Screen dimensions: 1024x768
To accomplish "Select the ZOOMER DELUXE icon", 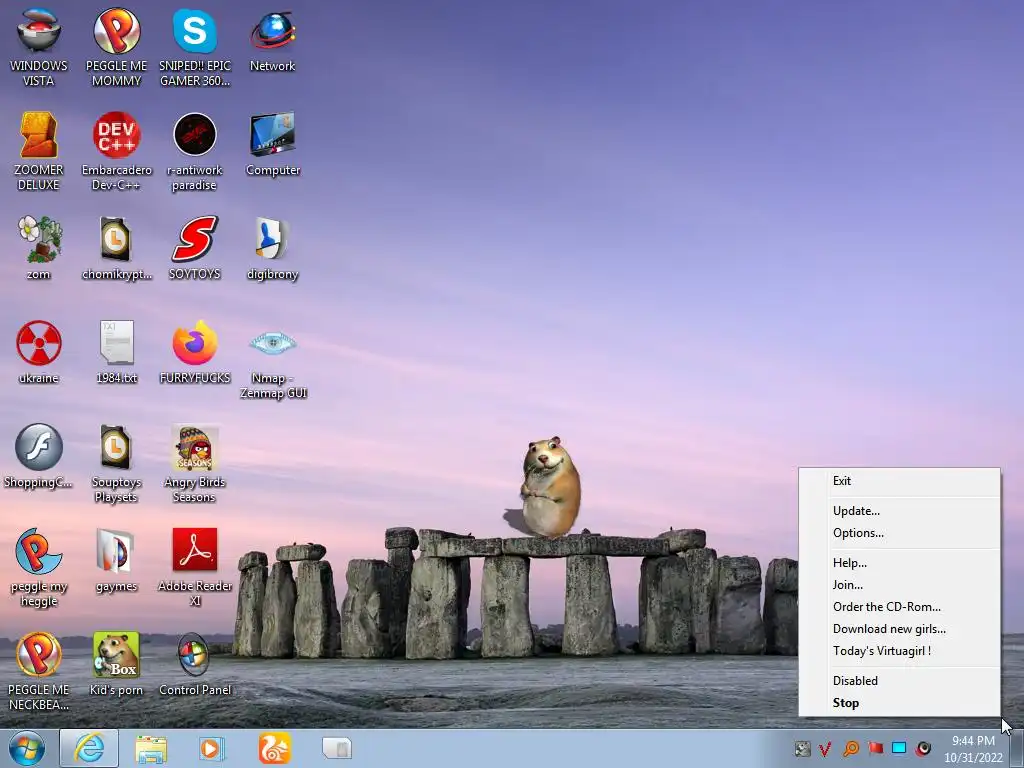I will [x=39, y=152].
